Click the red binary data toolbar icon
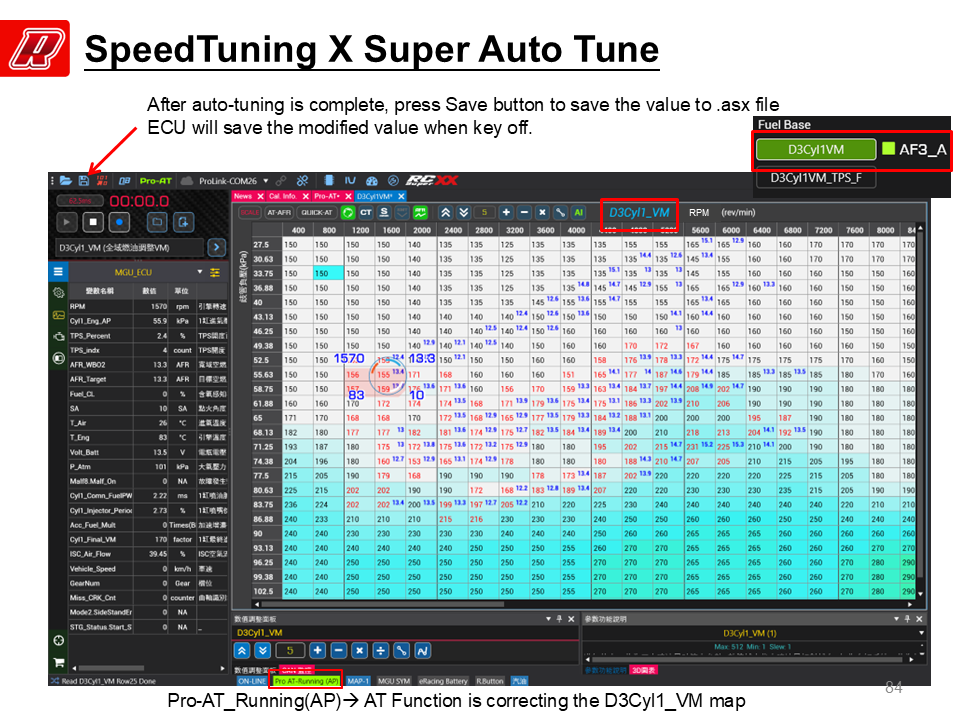This screenshot has height=720, width=960. pos(102,181)
